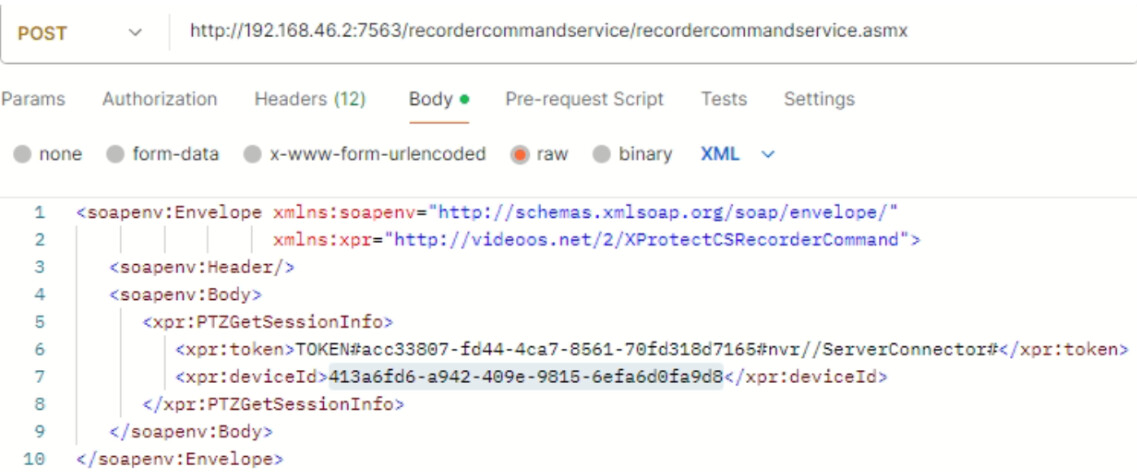Viewport: 1137px width, 472px height.
Task: Click the closing soapenv:Envelope tag
Action: coord(180,459)
